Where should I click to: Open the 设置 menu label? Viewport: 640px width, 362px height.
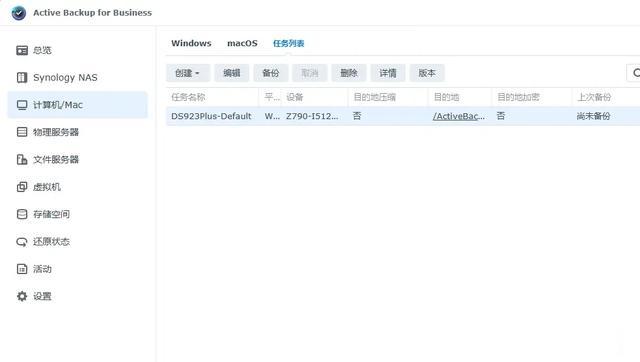42,296
